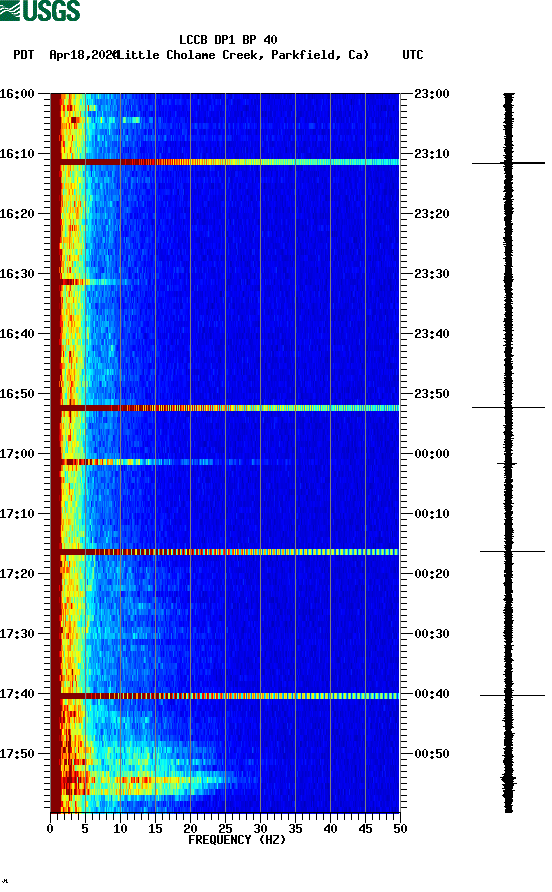The width and height of the screenshot is (552, 892).
Task: Click the 'UTC' timezone label
Action: point(413,55)
